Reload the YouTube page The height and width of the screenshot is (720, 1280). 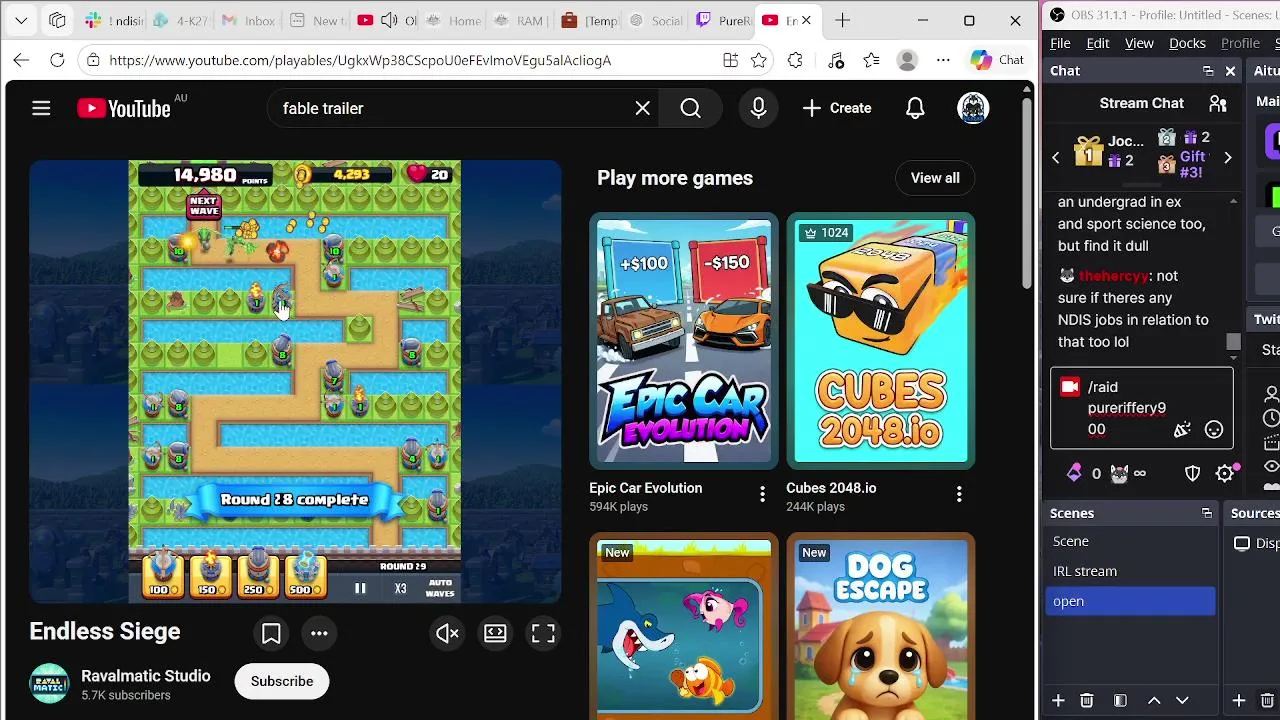(57, 60)
